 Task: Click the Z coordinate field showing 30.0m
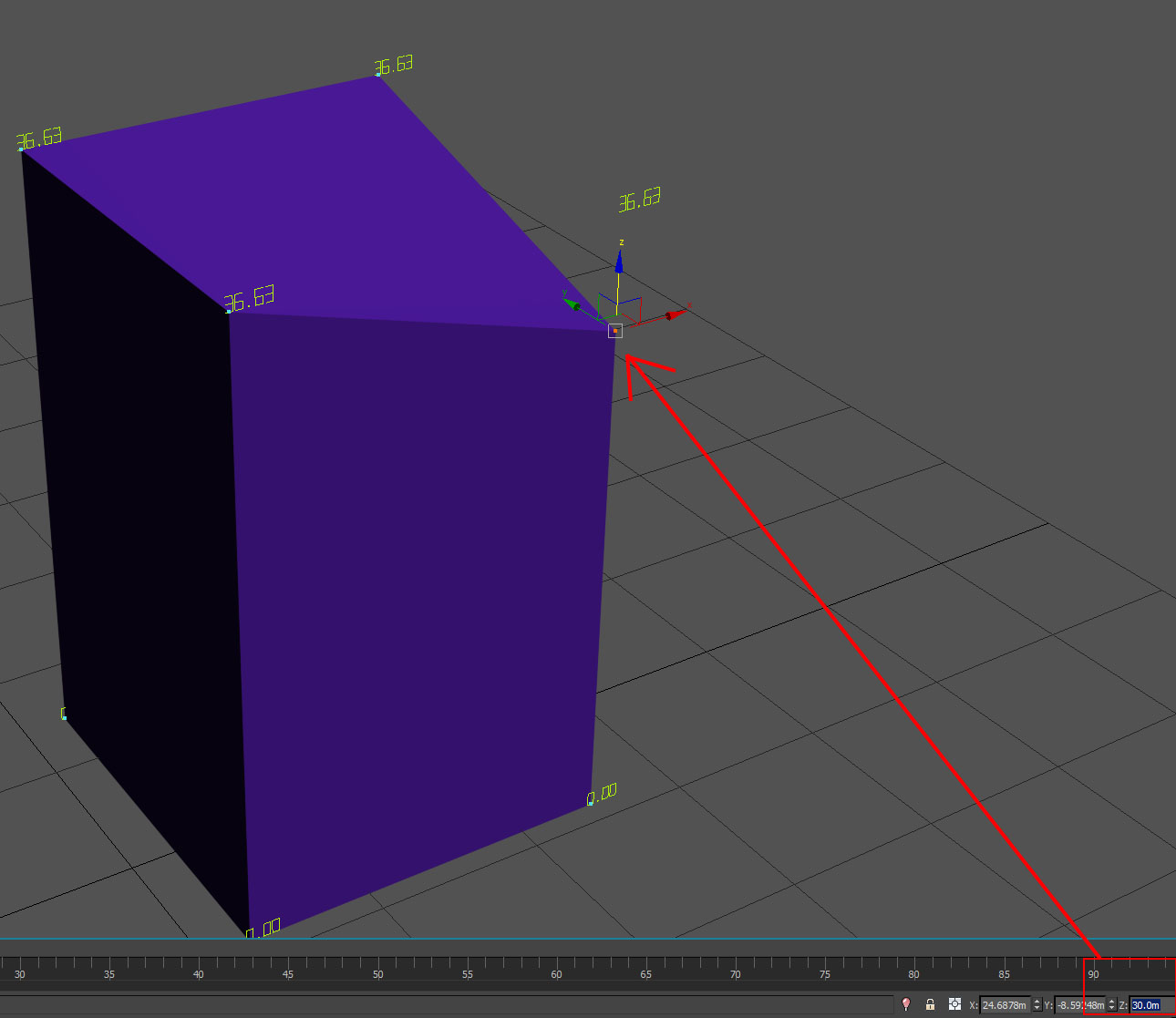(1150, 1005)
